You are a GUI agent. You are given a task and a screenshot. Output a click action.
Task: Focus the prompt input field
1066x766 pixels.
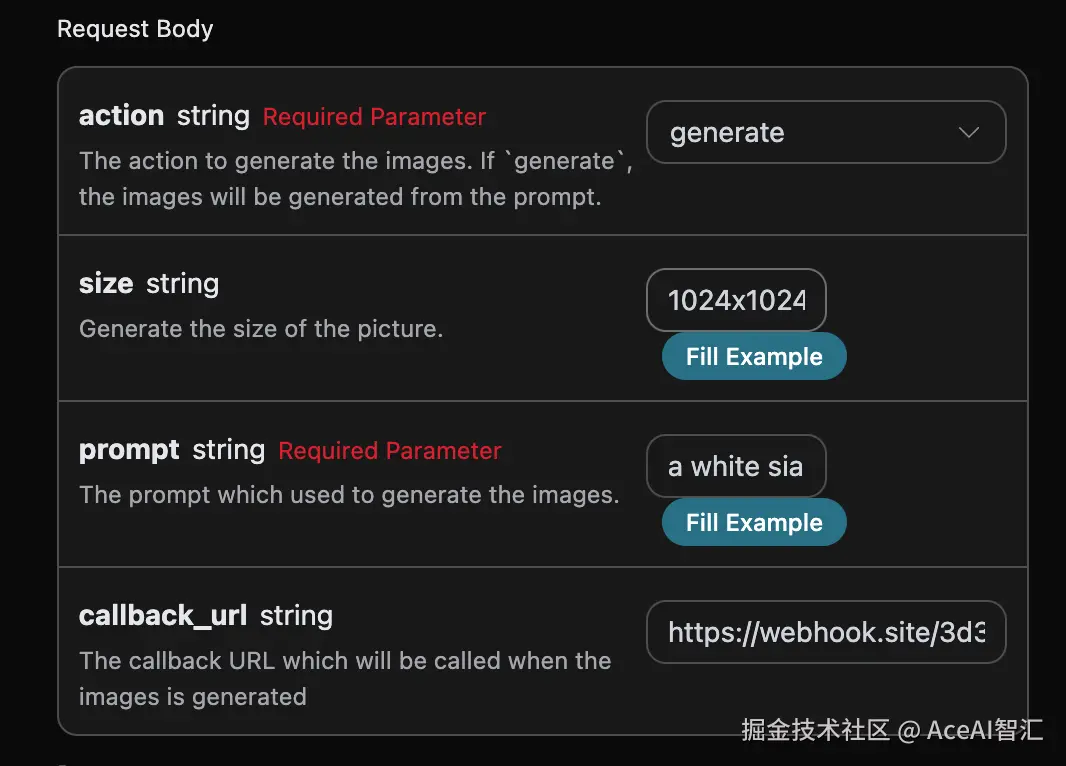(736, 466)
